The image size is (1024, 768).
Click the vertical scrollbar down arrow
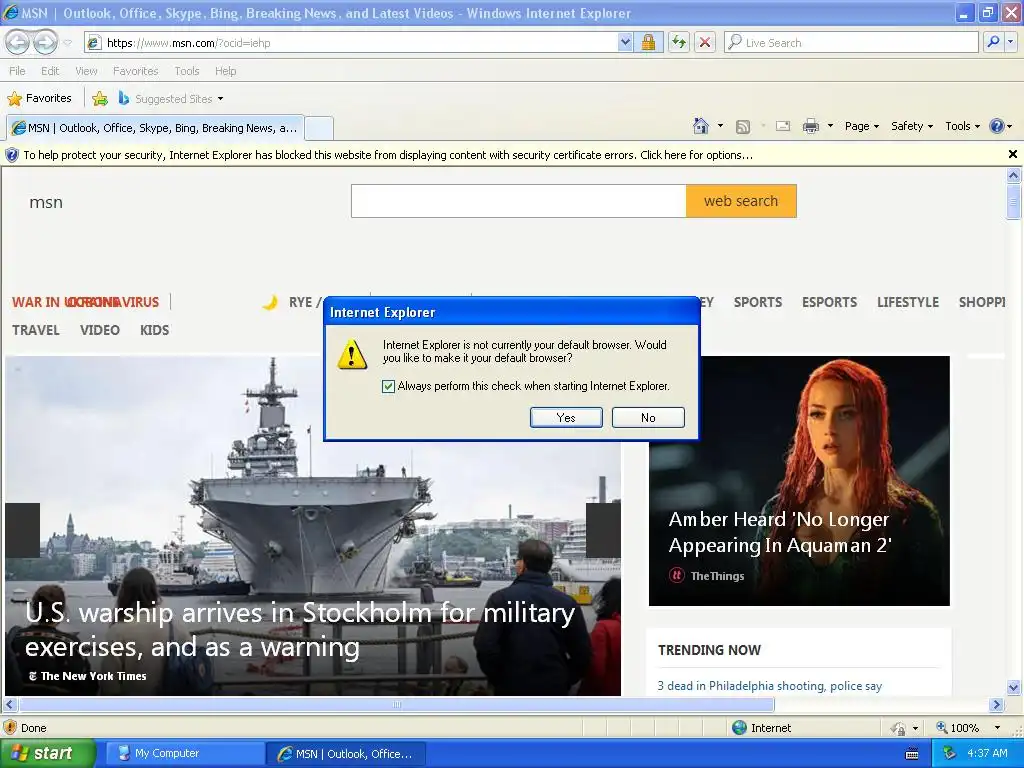tap(1013, 687)
